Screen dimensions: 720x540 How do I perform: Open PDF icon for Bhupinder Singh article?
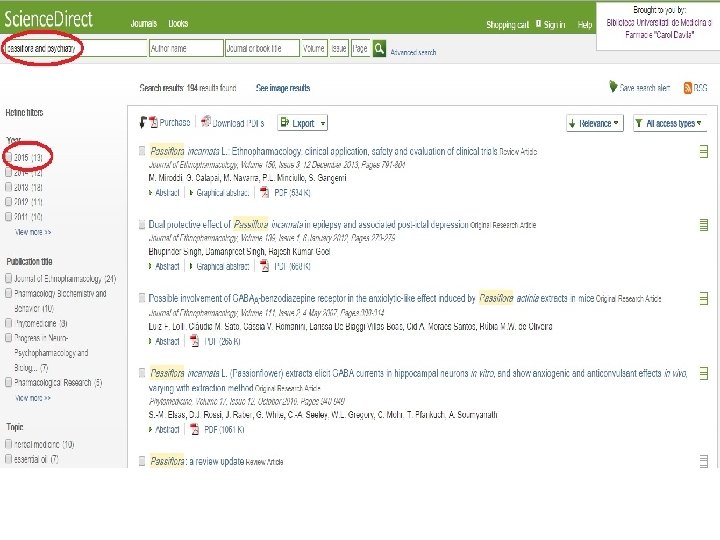[x=264, y=266]
